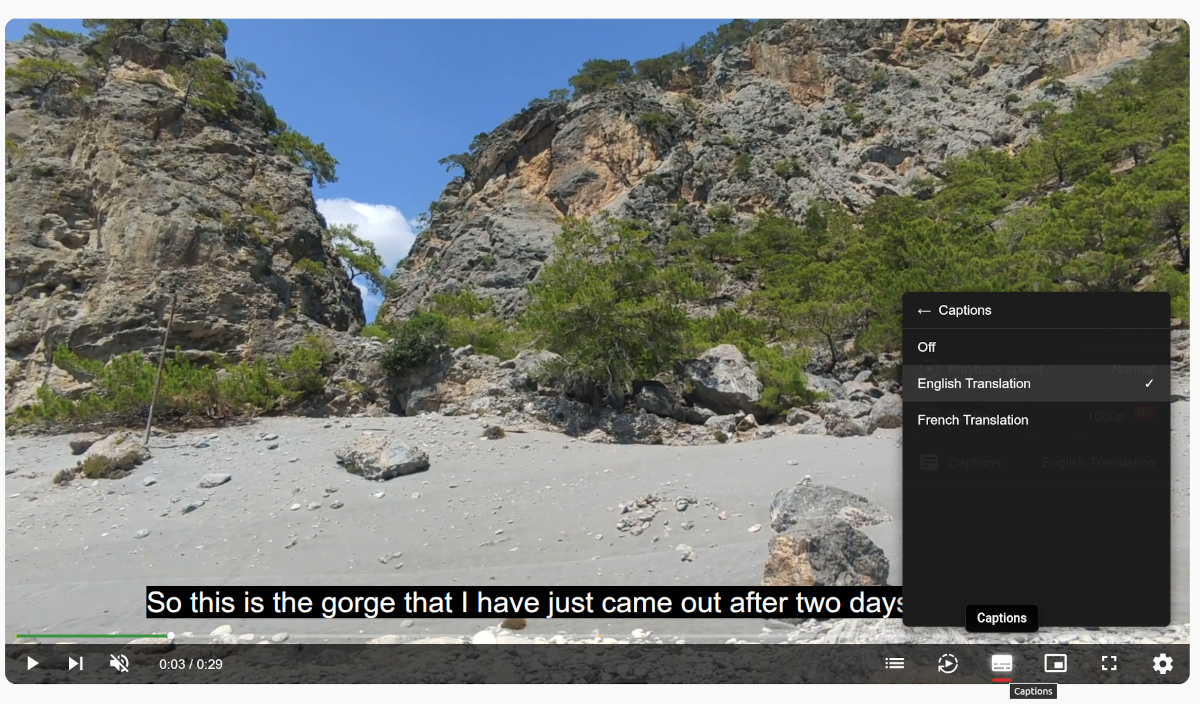Skip to the next video
This screenshot has width=1200, height=704.
(x=75, y=663)
